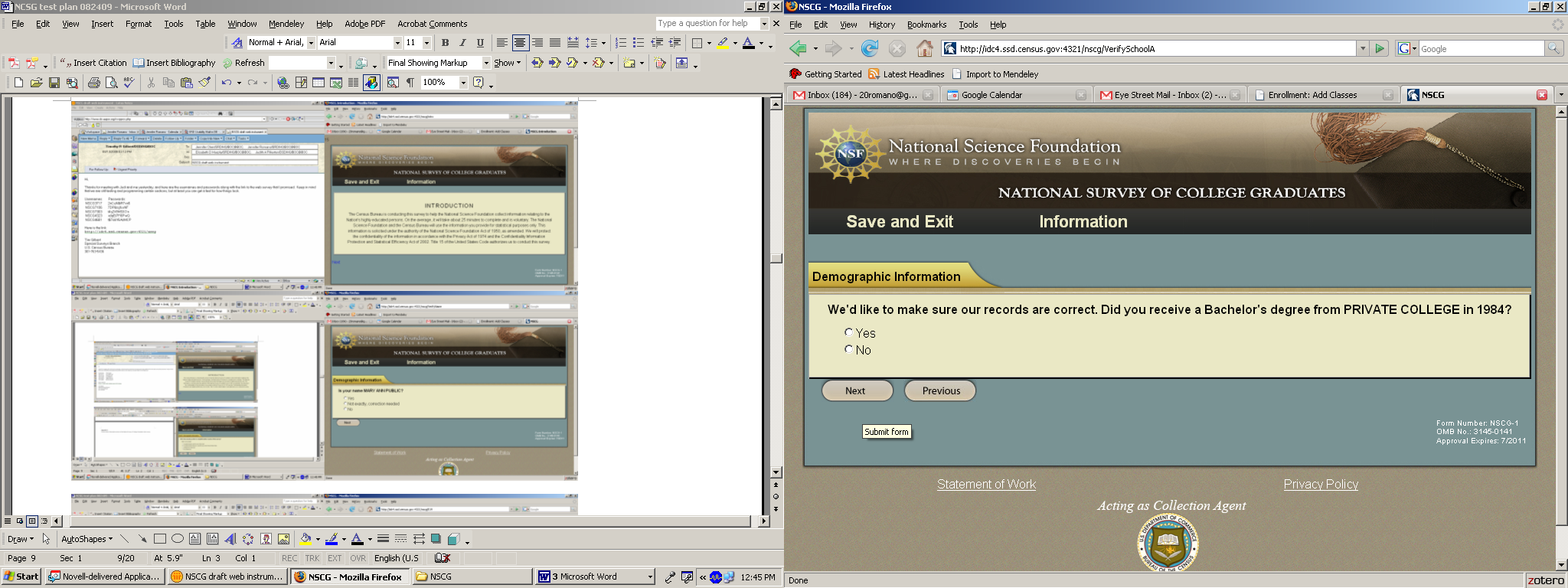The width and height of the screenshot is (1568, 588).
Task: Open the Privacy Policy link
Action: (1321, 484)
